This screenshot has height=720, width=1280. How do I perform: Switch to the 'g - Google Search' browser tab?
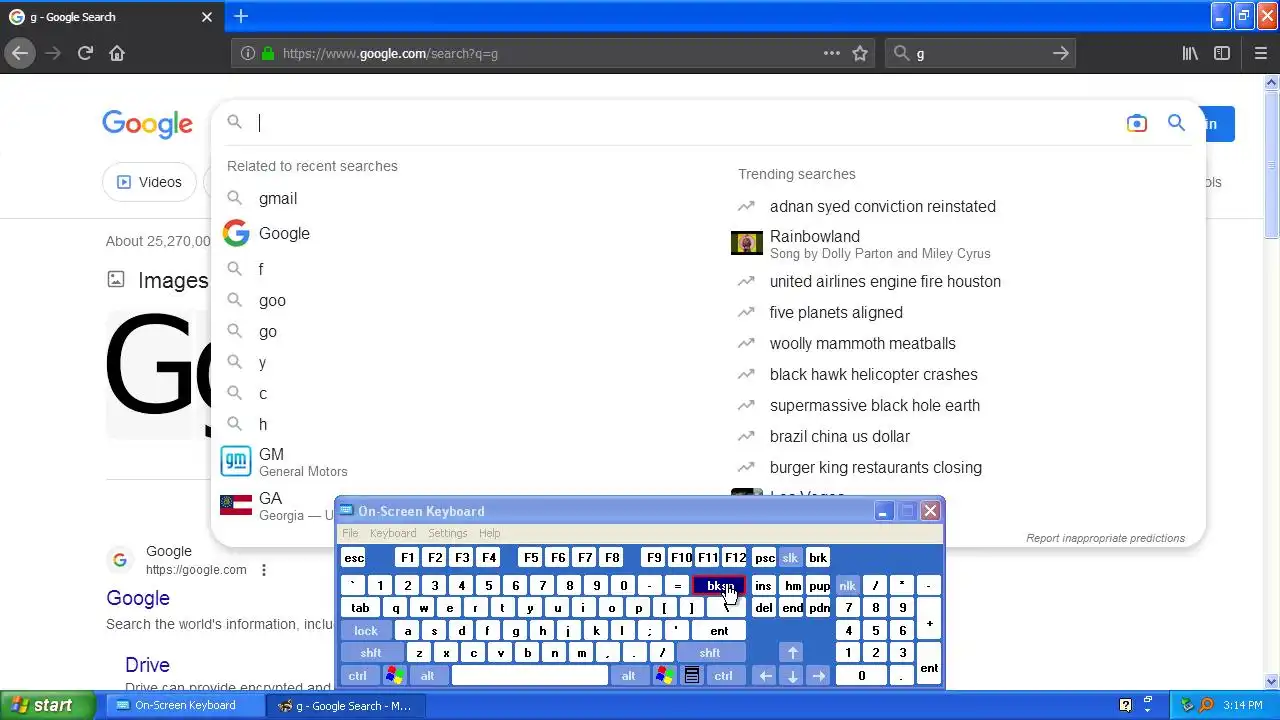pyautogui.click(x=110, y=17)
